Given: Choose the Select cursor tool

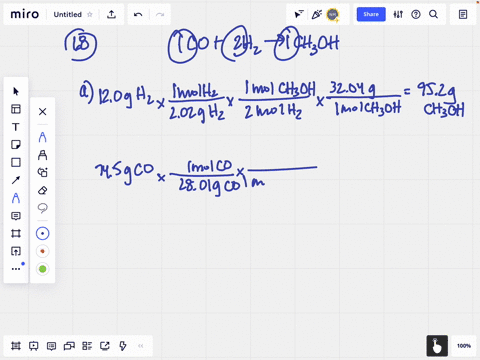Looking at the screenshot, I should point(16,91).
